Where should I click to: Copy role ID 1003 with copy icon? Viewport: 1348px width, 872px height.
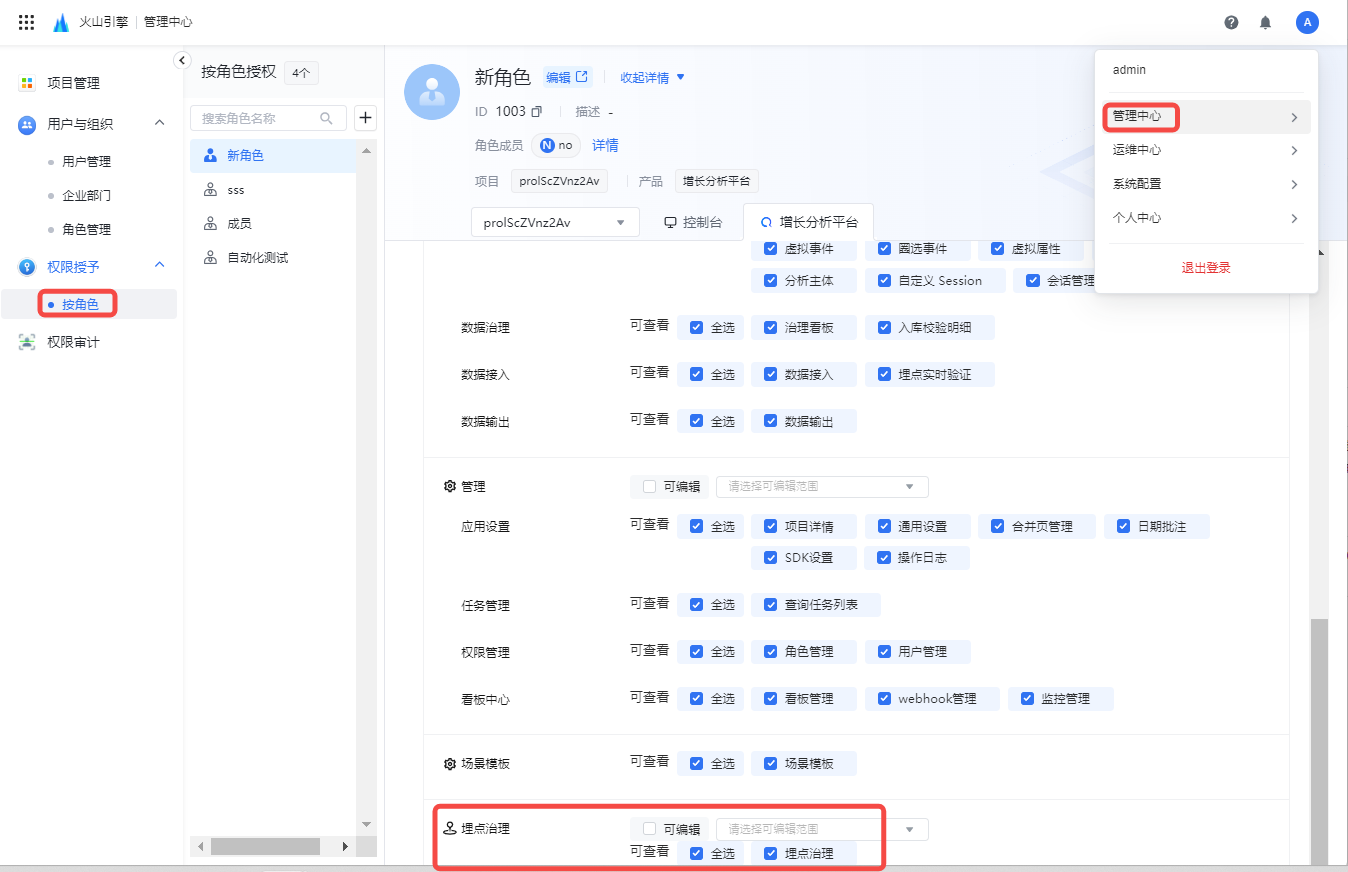[x=537, y=111]
